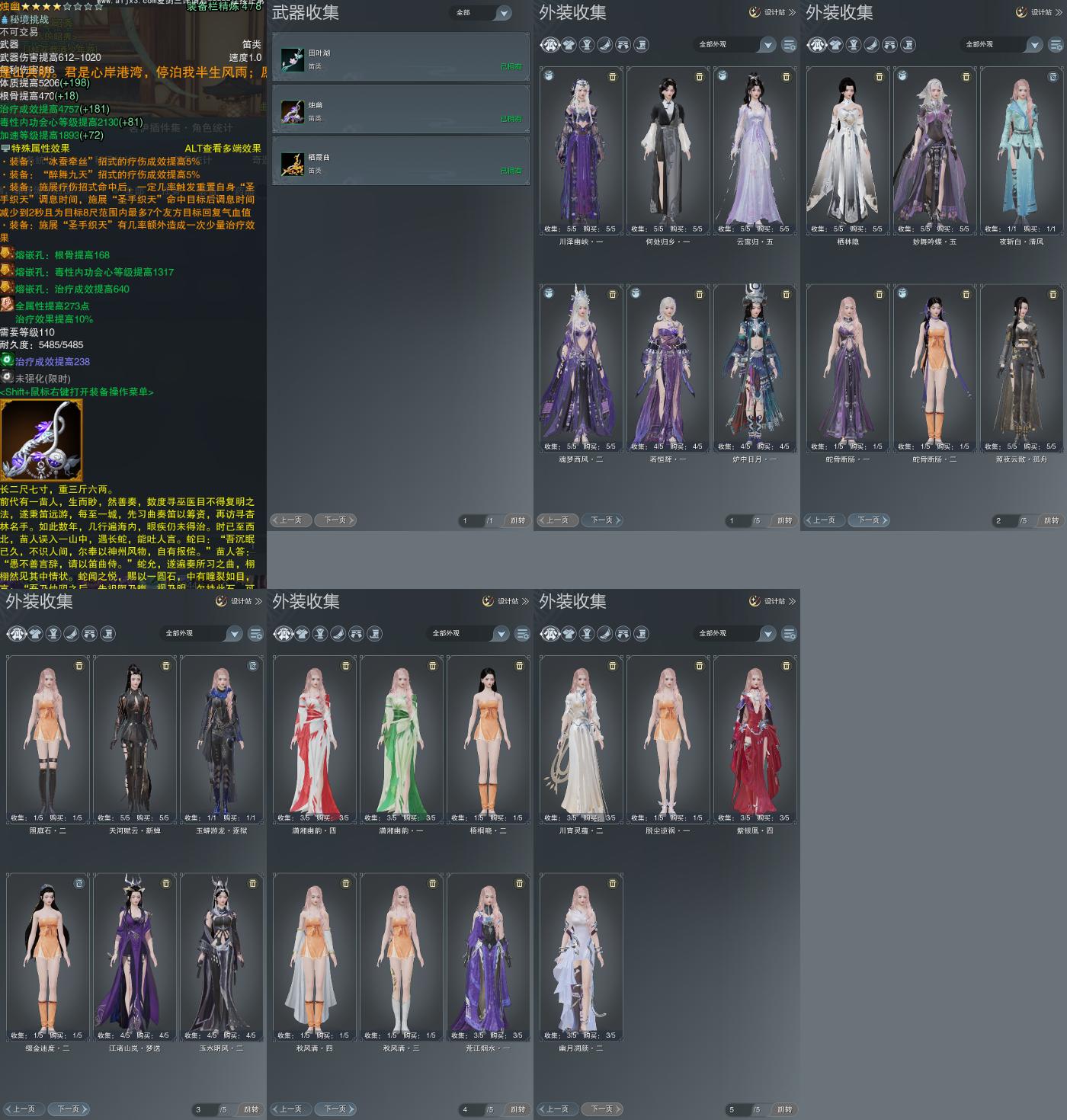The height and width of the screenshot is (1120, 1067).
Task: Click the trash icon on 蛇骨断肠·一 card
Action: coord(880,294)
